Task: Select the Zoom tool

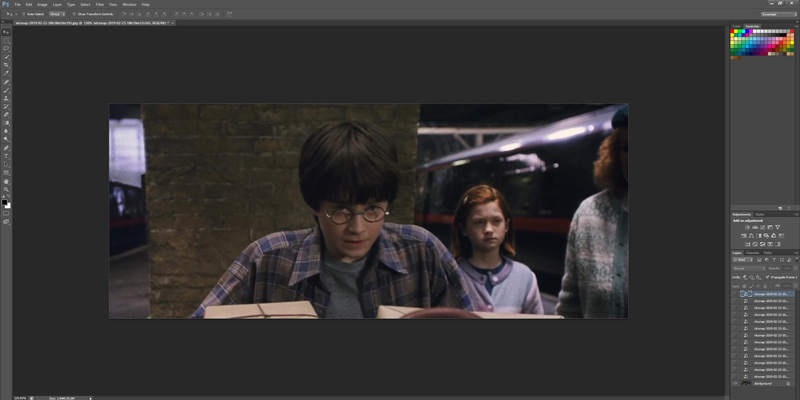Action: 6,189
